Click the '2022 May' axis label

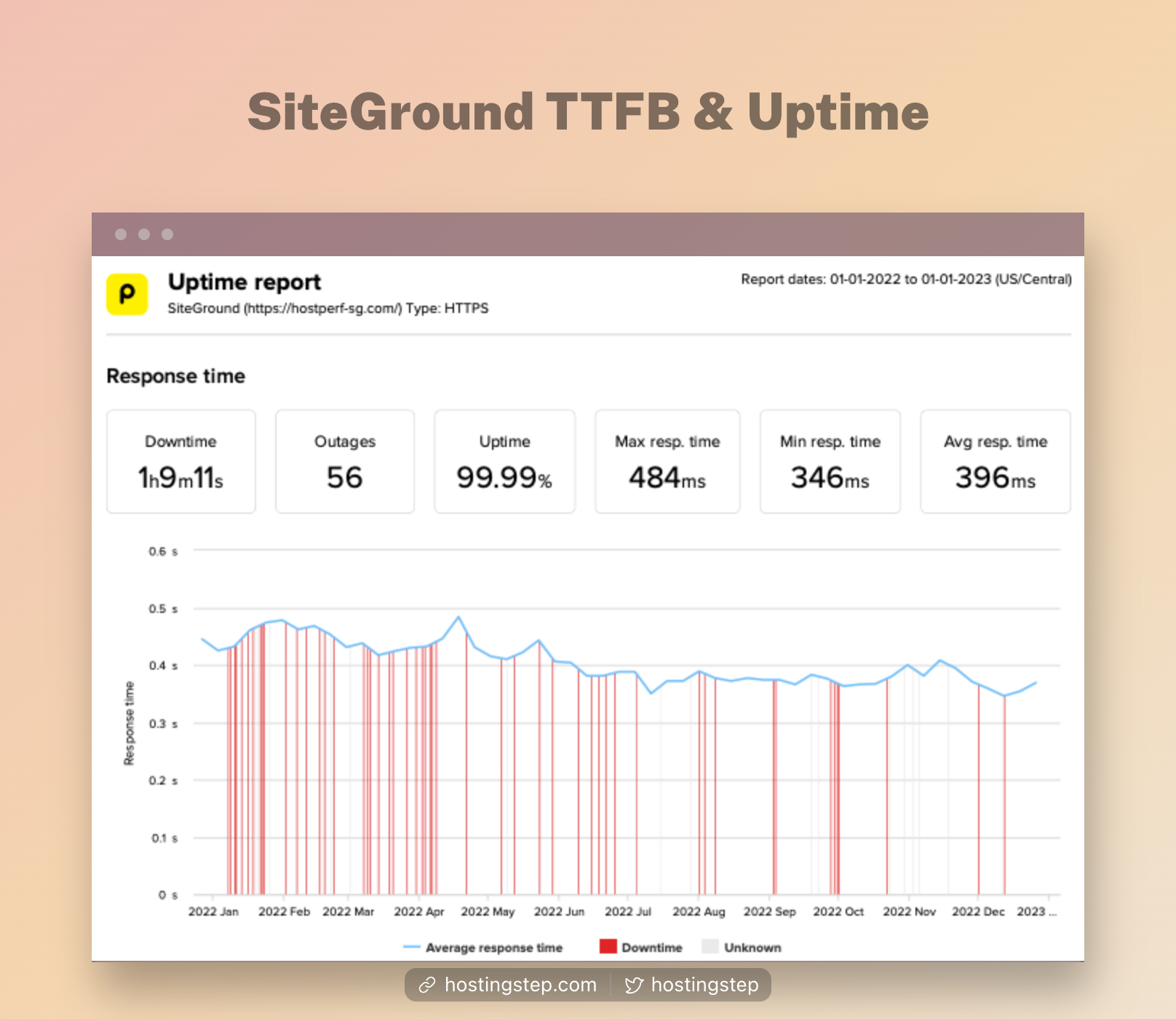[488, 911]
